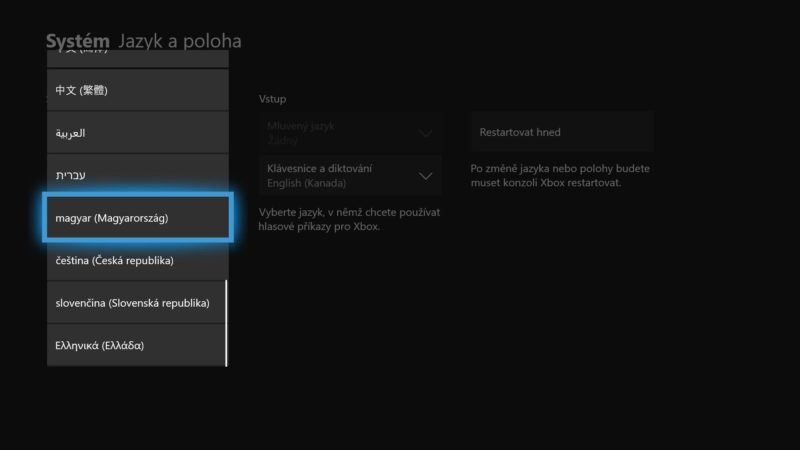Open the dimmed Mluvený jazyk dropdown
800x450 pixels.
click(x=351, y=133)
